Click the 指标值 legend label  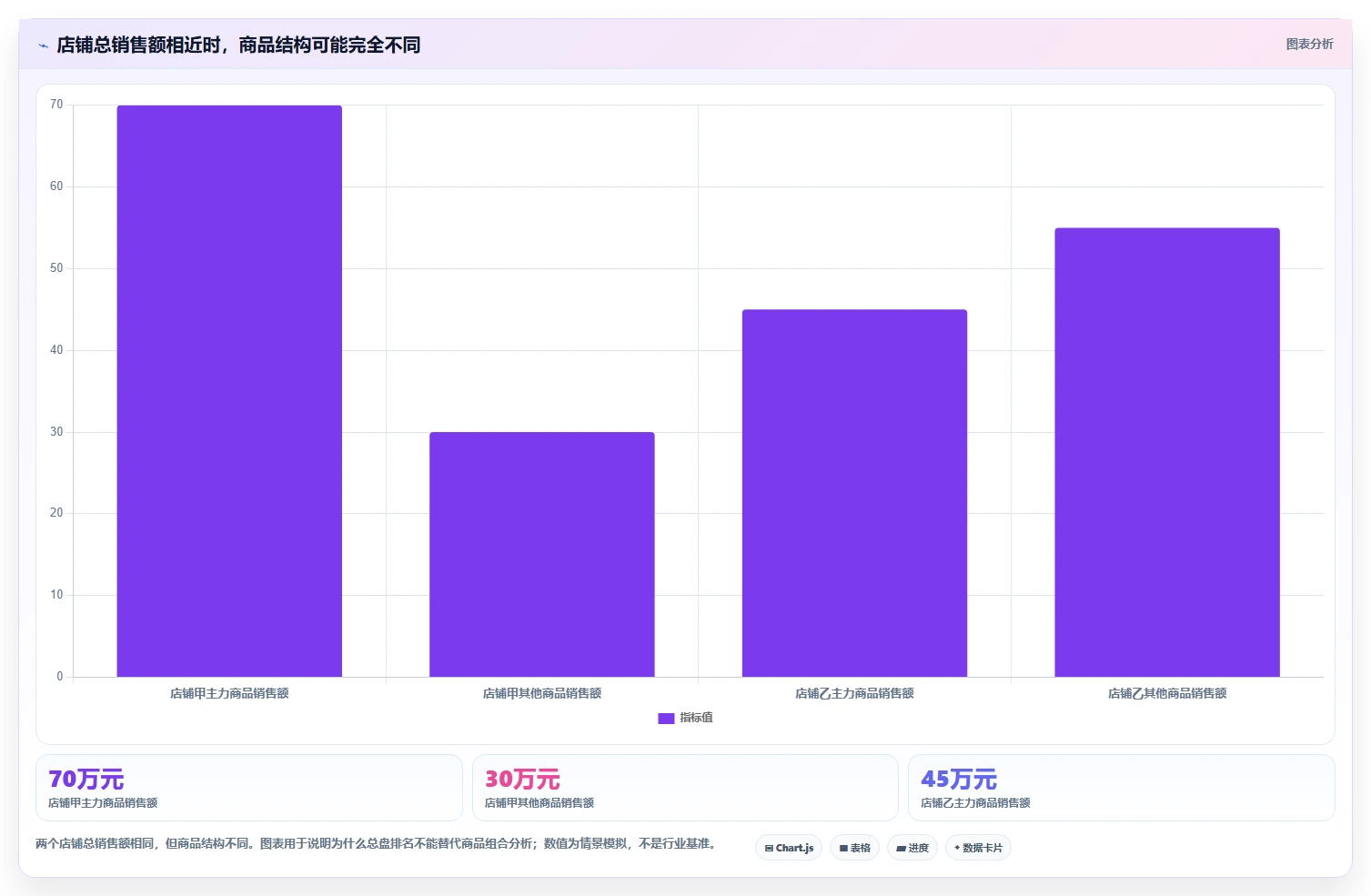click(x=696, y=718)
